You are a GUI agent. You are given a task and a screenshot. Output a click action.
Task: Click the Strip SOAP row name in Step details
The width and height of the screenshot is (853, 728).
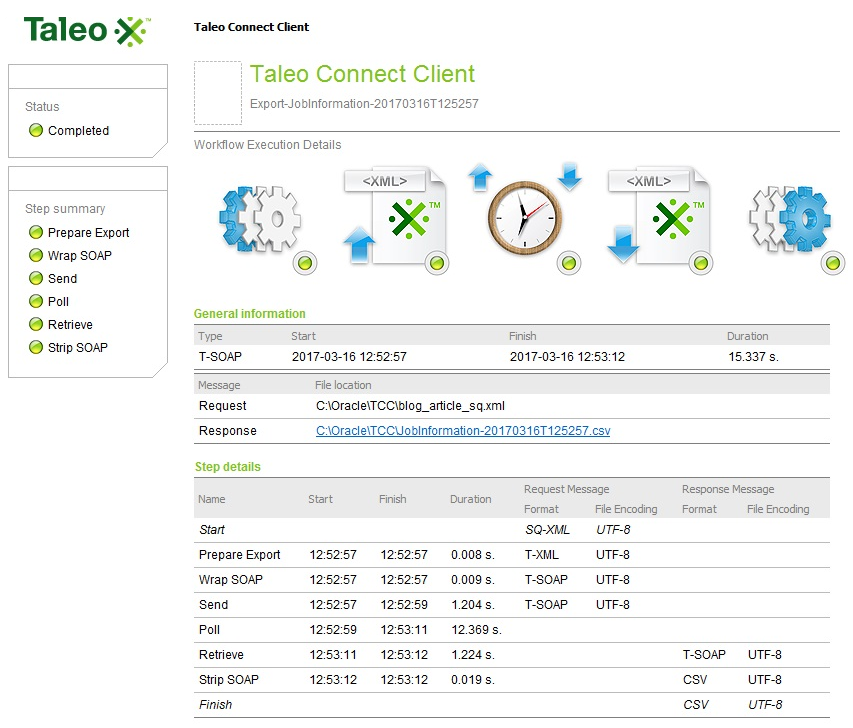229,680
